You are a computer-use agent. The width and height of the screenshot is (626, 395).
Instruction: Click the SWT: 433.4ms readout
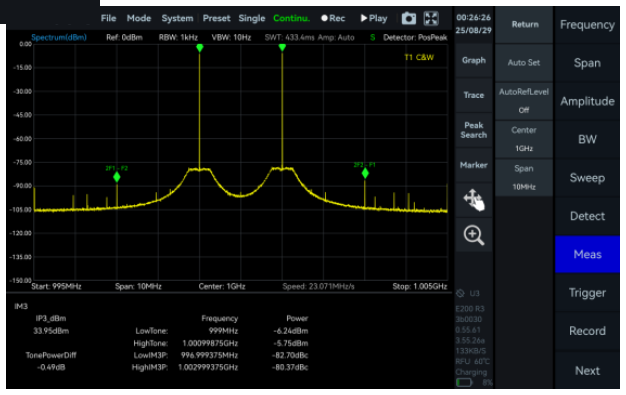289,38
